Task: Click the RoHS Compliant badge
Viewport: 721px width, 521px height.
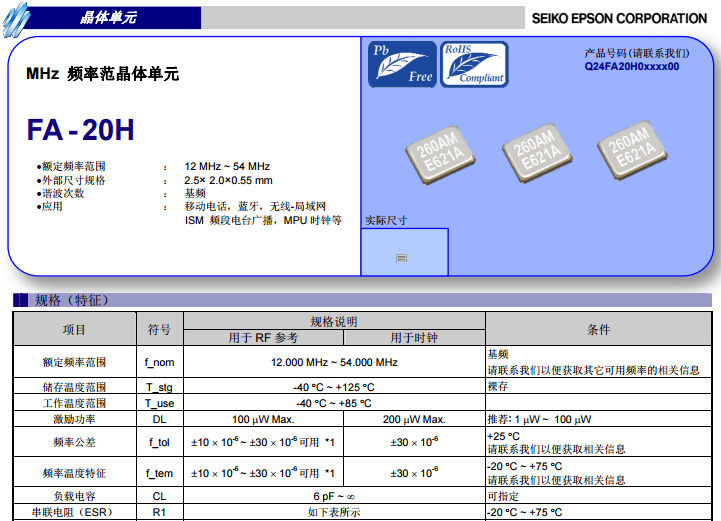Action: click(x=474, y=65)
